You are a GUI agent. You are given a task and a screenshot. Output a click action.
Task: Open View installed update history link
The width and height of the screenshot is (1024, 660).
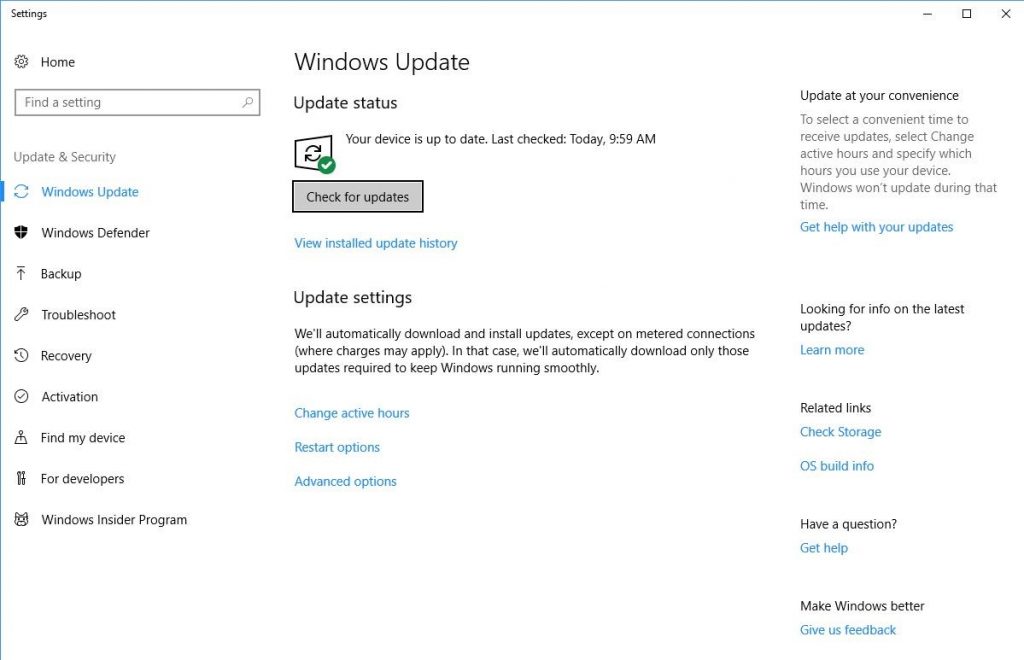(x=376, y=243)
